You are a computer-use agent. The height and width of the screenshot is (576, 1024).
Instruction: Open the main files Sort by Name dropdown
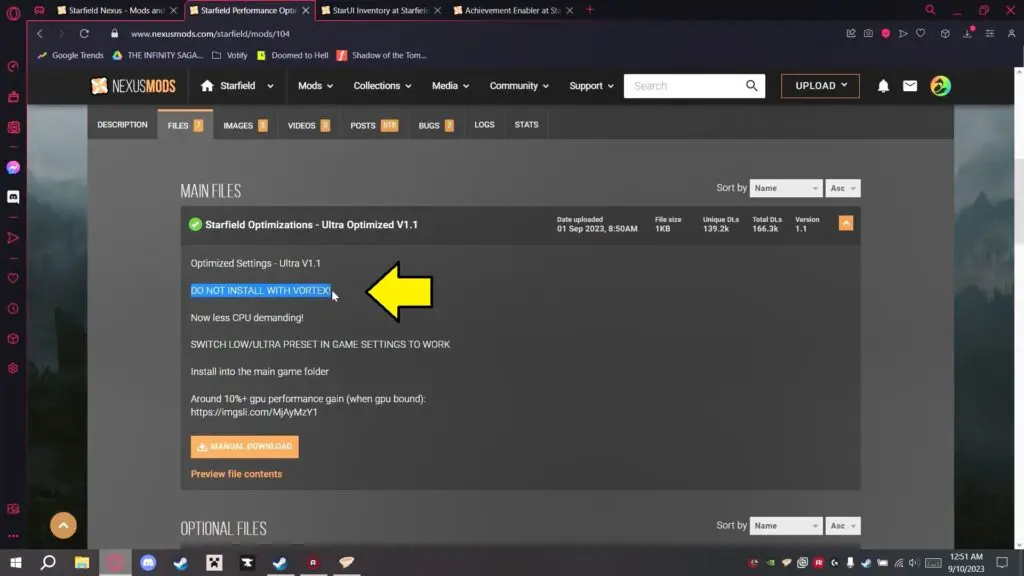(785, 188)
